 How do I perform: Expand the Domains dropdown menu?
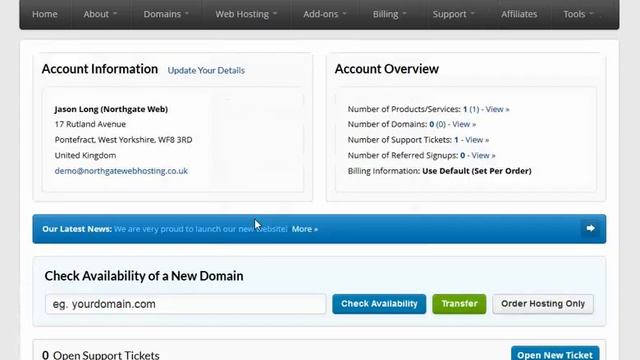coord(166,14)
